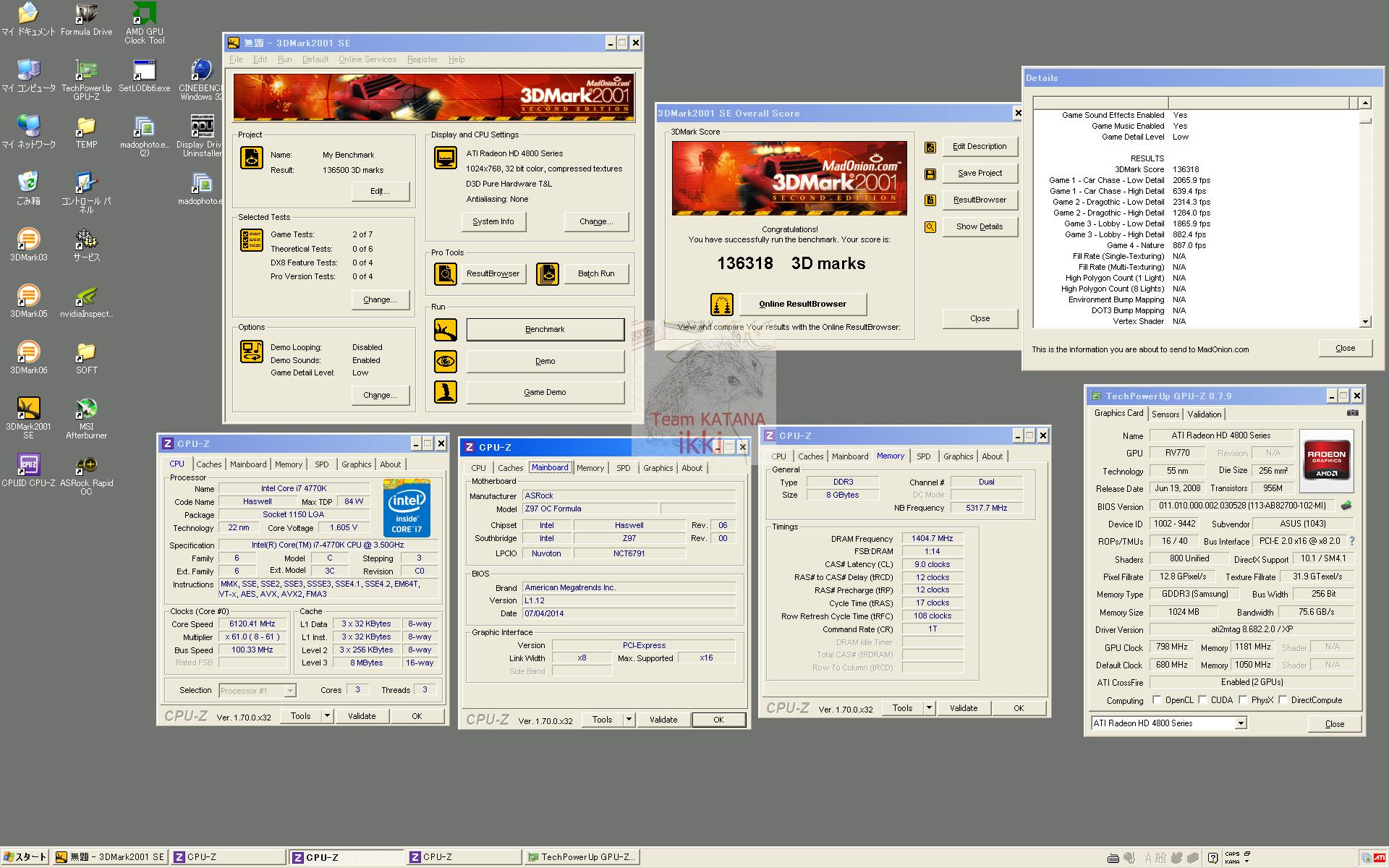Enable the OpenCL checkbox in GPU-Z
The image size is (1389, 868).
coord(1157,699)
